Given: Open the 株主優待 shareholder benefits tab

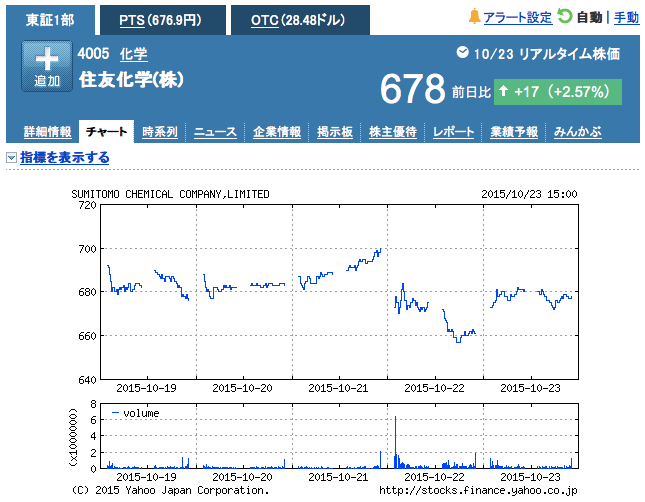Looking at the screenshot, I should 393,132.
